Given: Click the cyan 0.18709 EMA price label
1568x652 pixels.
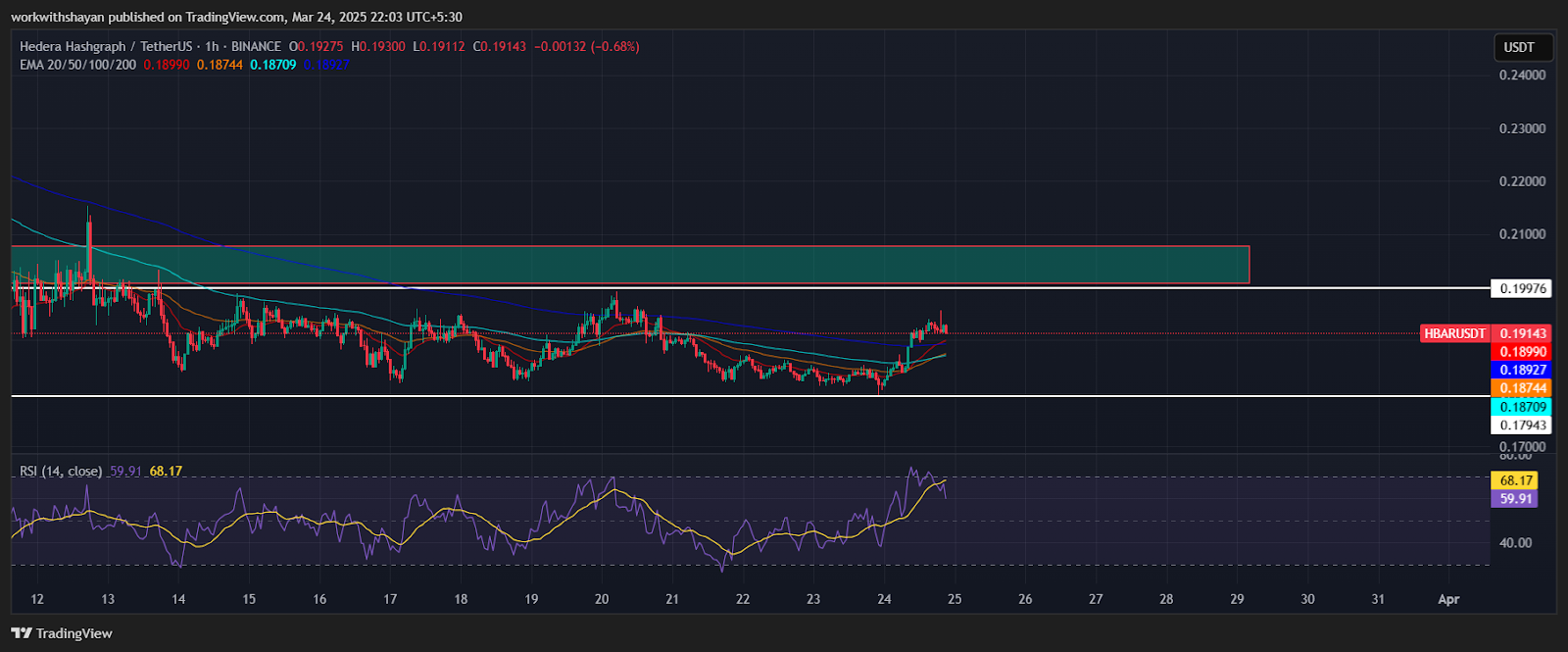Looking at the screenshot, I should click(x=1523, y=407).
